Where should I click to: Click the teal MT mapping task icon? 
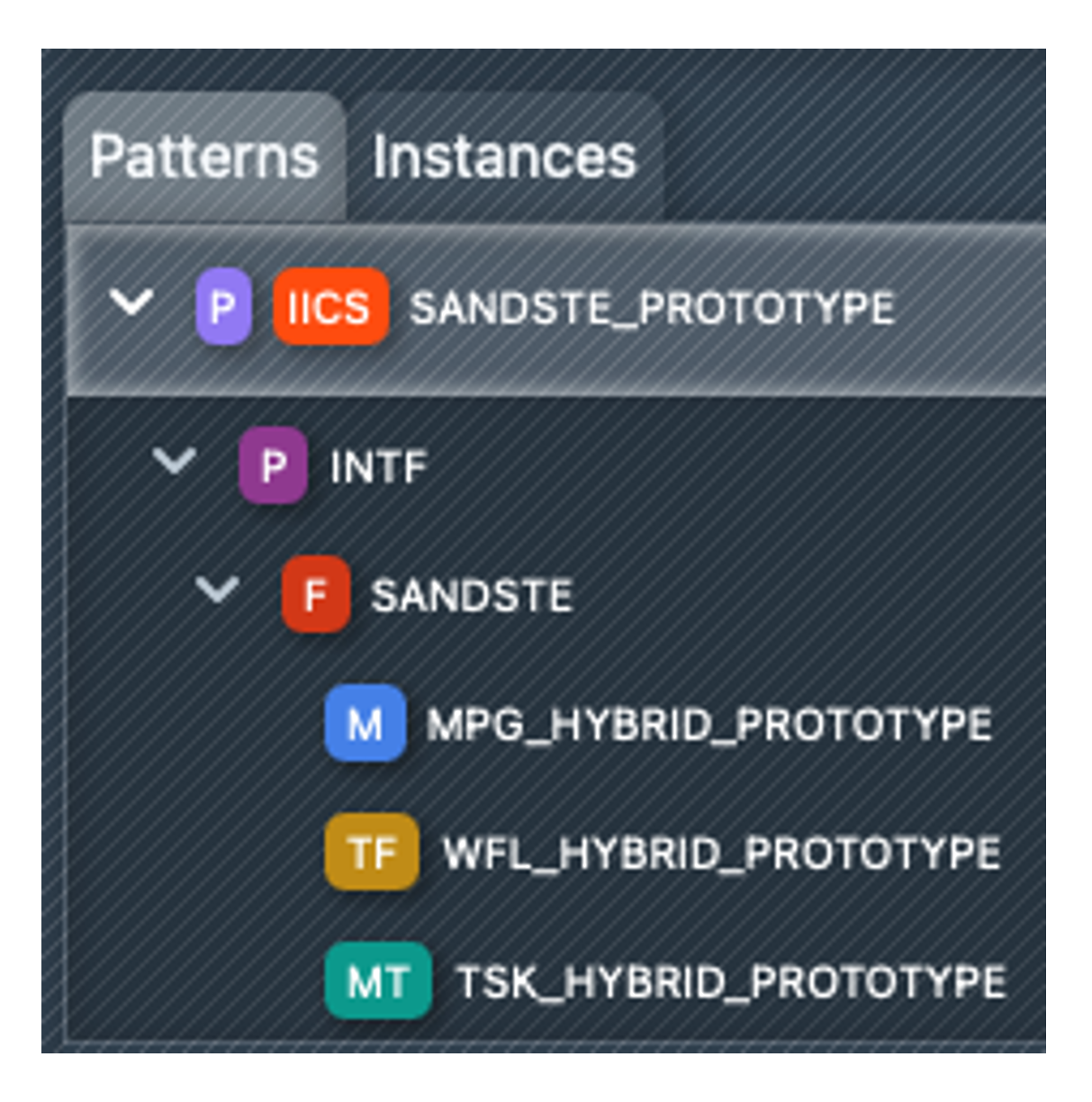click(378, 980)
